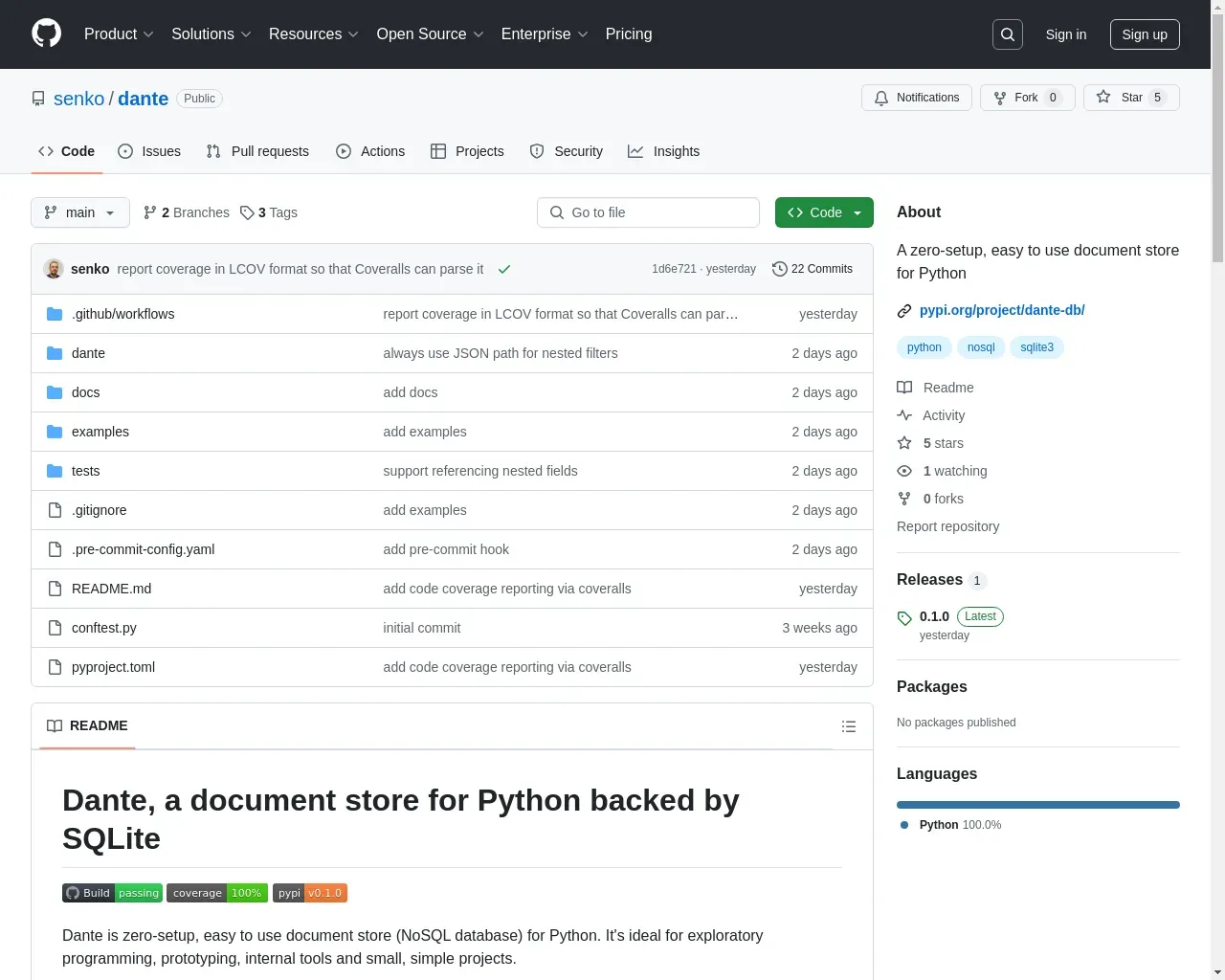Screen dimensions: 1225x980
Task: Select the pyproject.toml file icon
Action: pyautogui.click(x=55, y=667)
